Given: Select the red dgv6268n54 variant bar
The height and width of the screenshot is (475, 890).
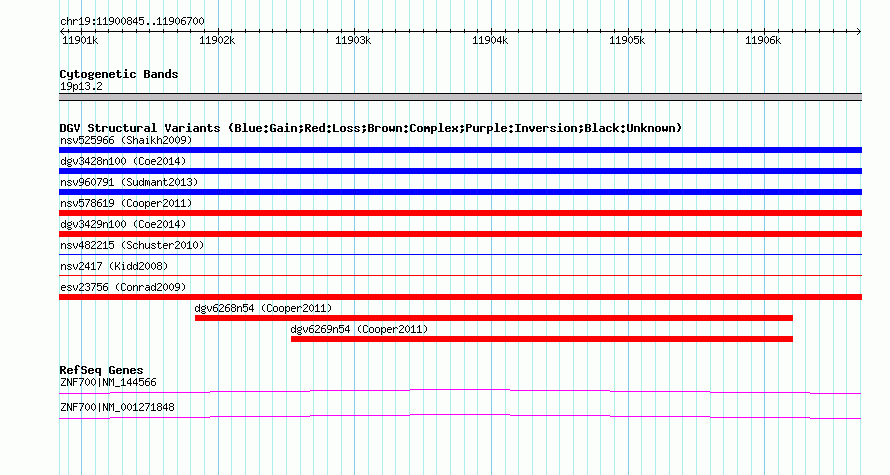Looking at the screenshot, I should point(494,318).
